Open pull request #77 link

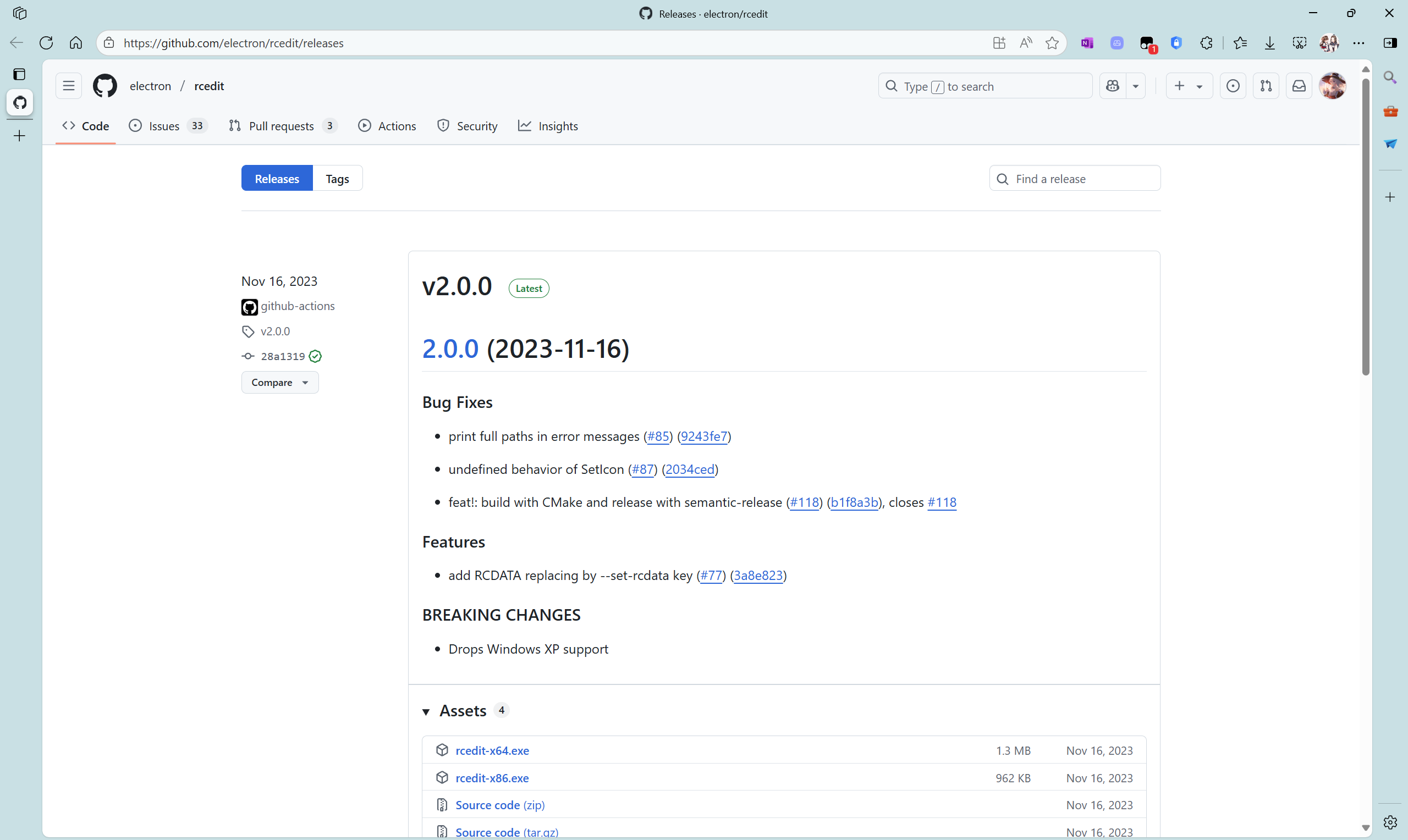pos(711,575)
